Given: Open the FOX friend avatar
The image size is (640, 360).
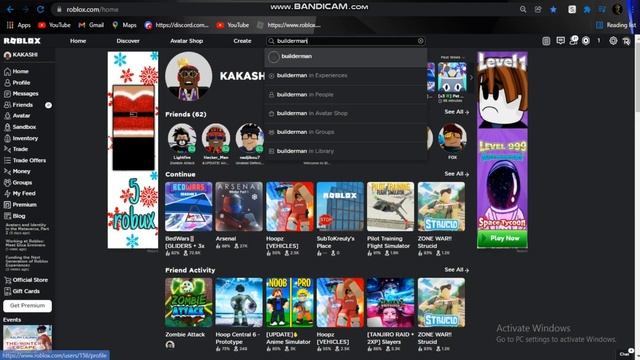Looking at the screenshot, I should click(452, 138).
